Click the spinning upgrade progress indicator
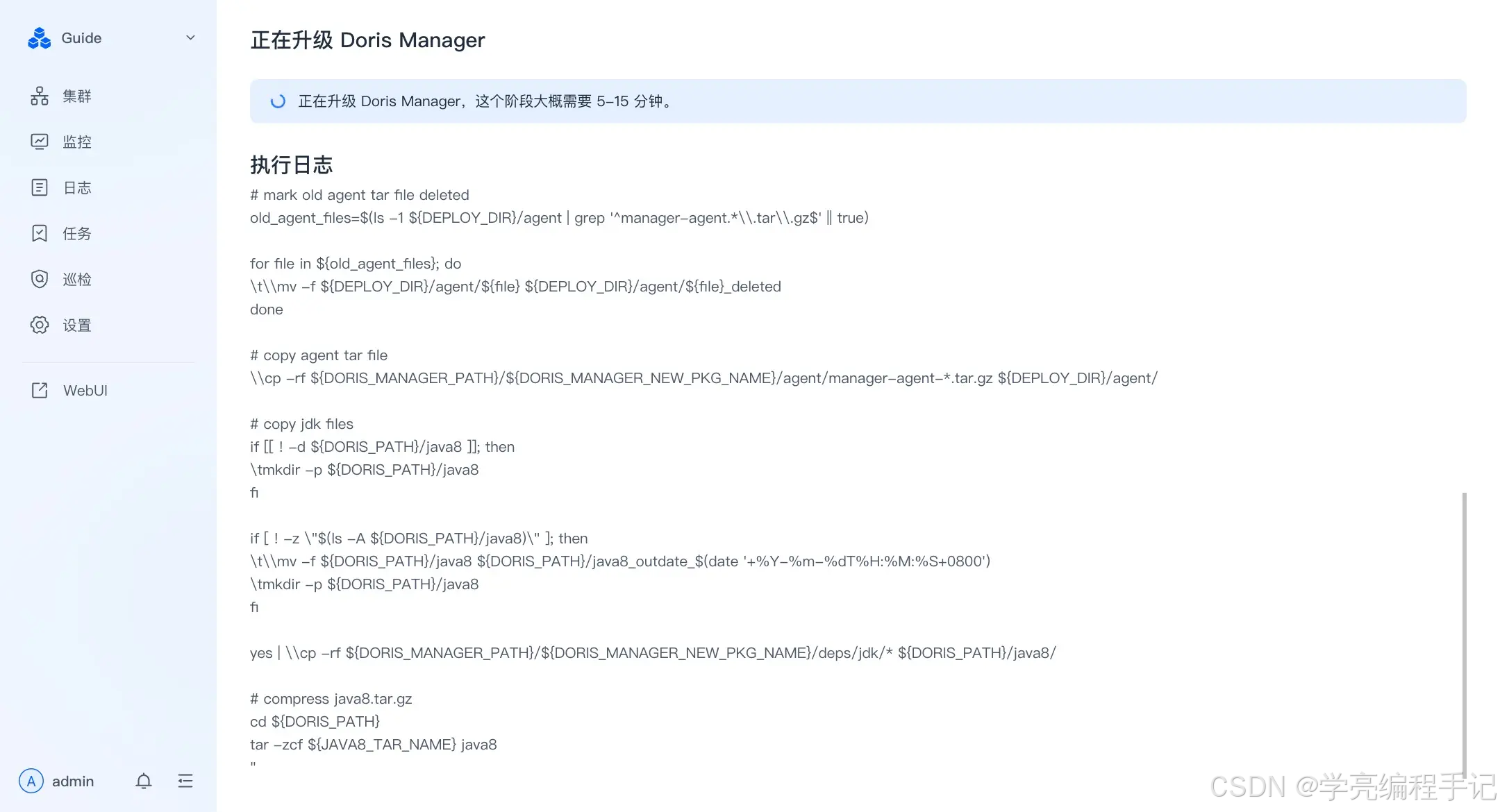This screenshot has height=812, width=1500. coord(278,101)
